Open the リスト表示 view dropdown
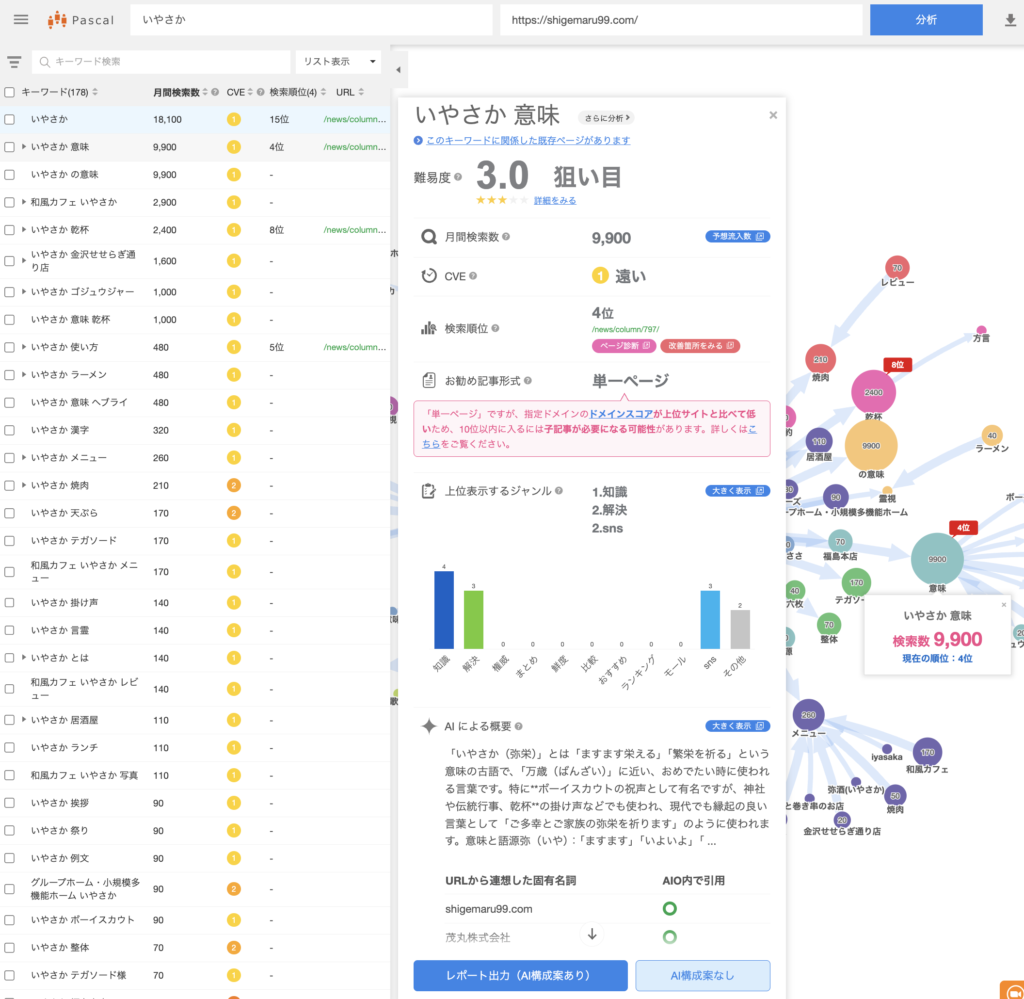The height and width of the screenshot is (999, 1024). point(338,62)
